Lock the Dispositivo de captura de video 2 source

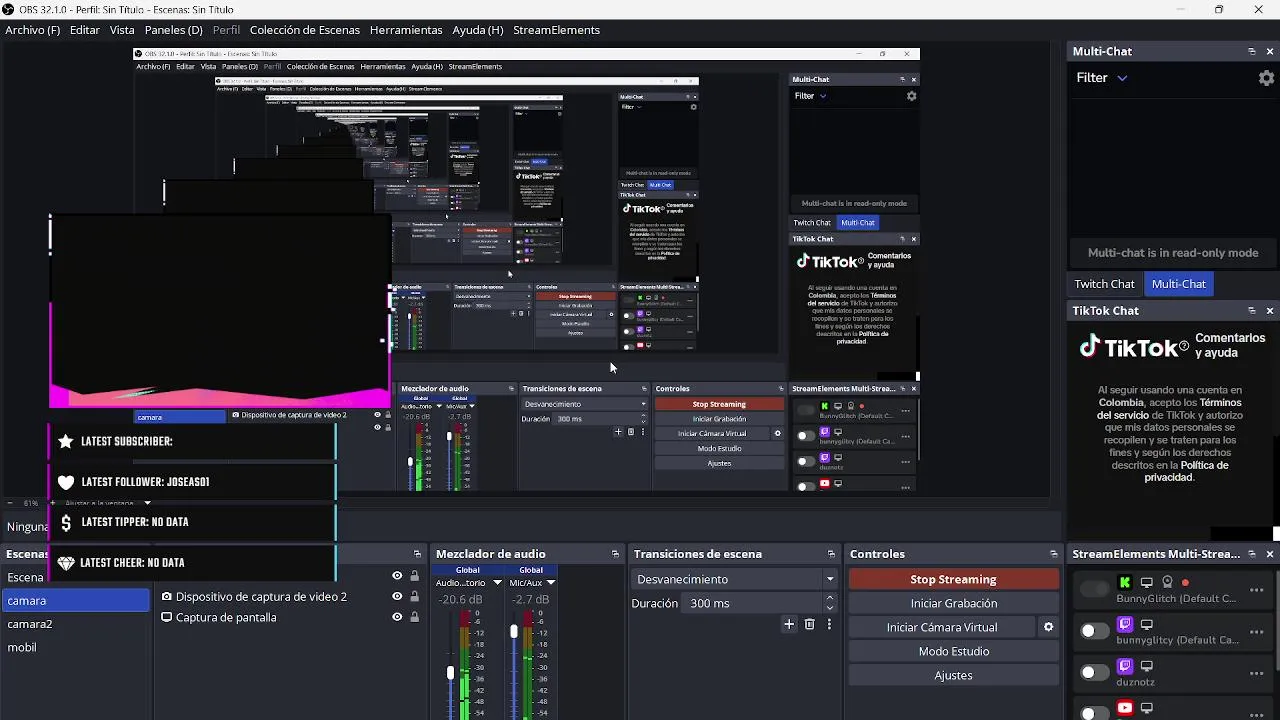click(x=414, y=597)
